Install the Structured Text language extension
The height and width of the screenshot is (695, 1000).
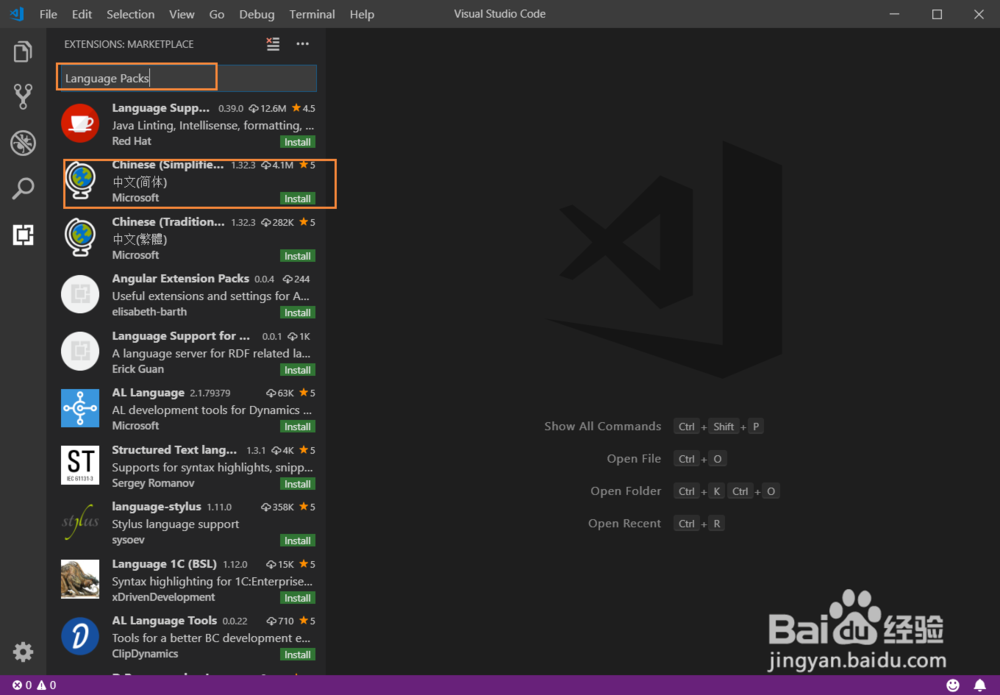tap(297, 484)
